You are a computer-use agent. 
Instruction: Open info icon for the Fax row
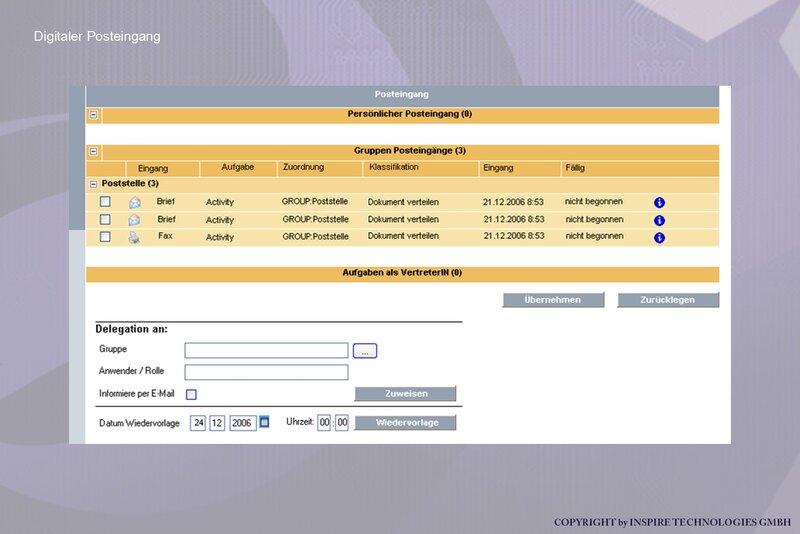[x=659, y=238]
